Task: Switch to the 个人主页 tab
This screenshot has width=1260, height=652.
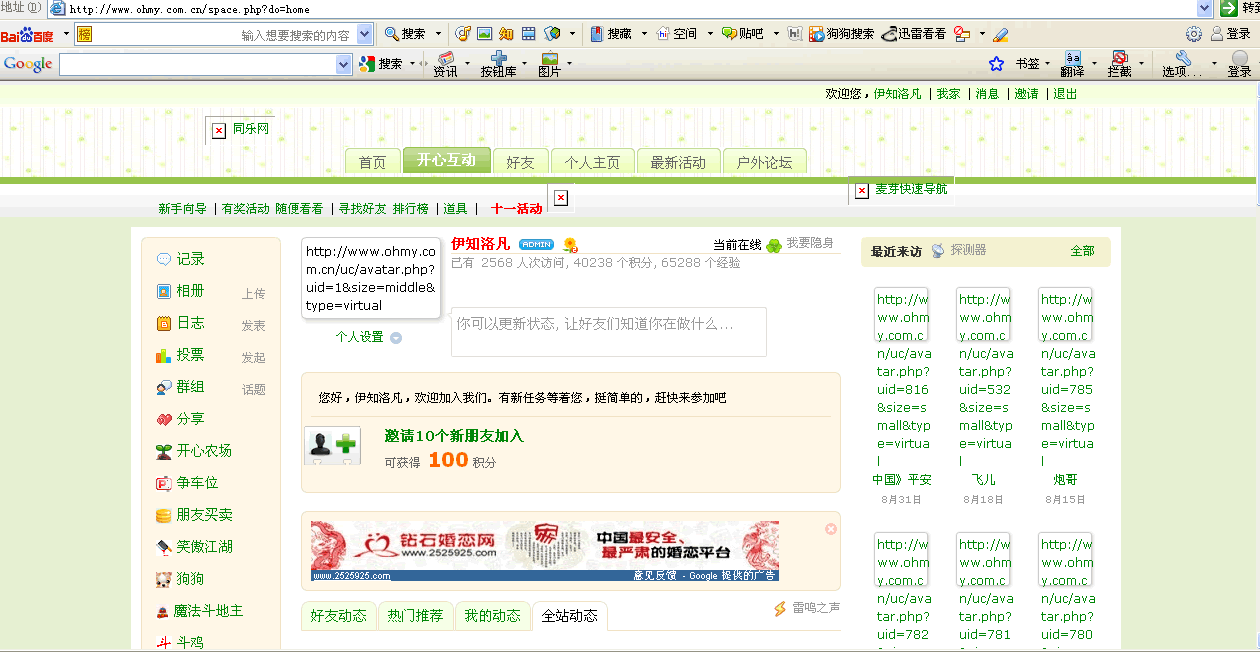Action: 592,162
